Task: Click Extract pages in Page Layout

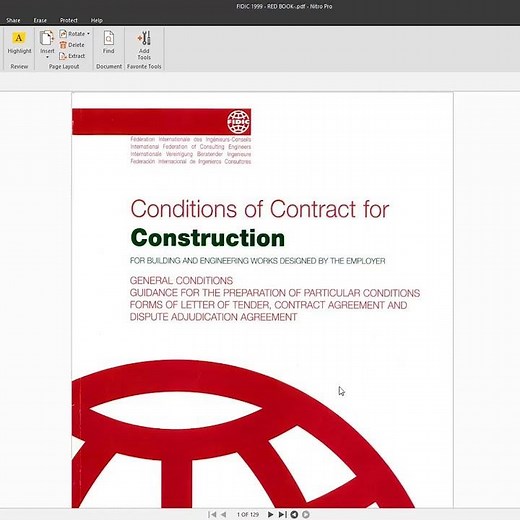Action: pos(72,56)
